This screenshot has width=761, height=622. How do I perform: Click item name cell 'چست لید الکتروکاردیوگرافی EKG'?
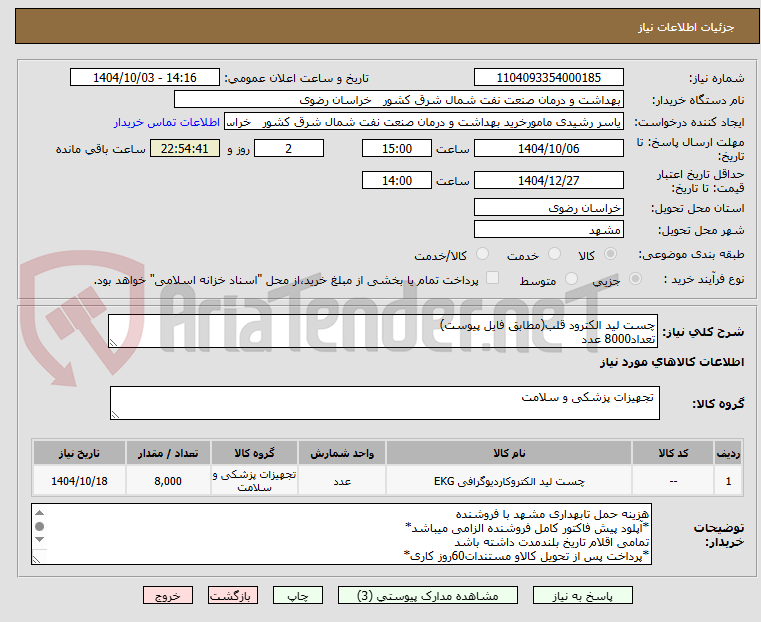509,481
